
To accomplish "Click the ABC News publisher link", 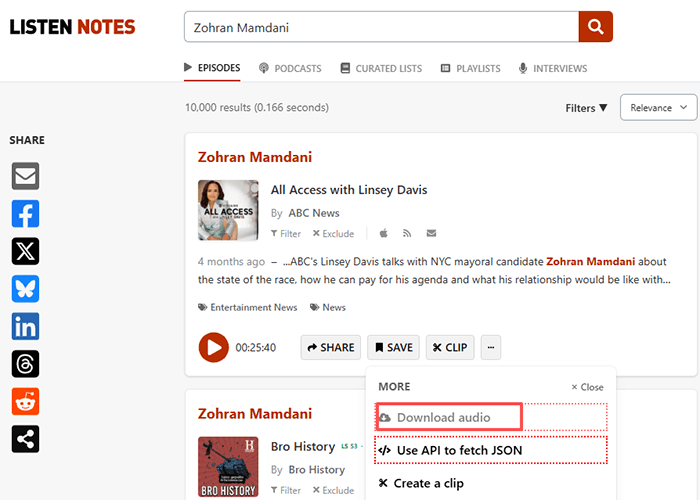I will 314,213.
